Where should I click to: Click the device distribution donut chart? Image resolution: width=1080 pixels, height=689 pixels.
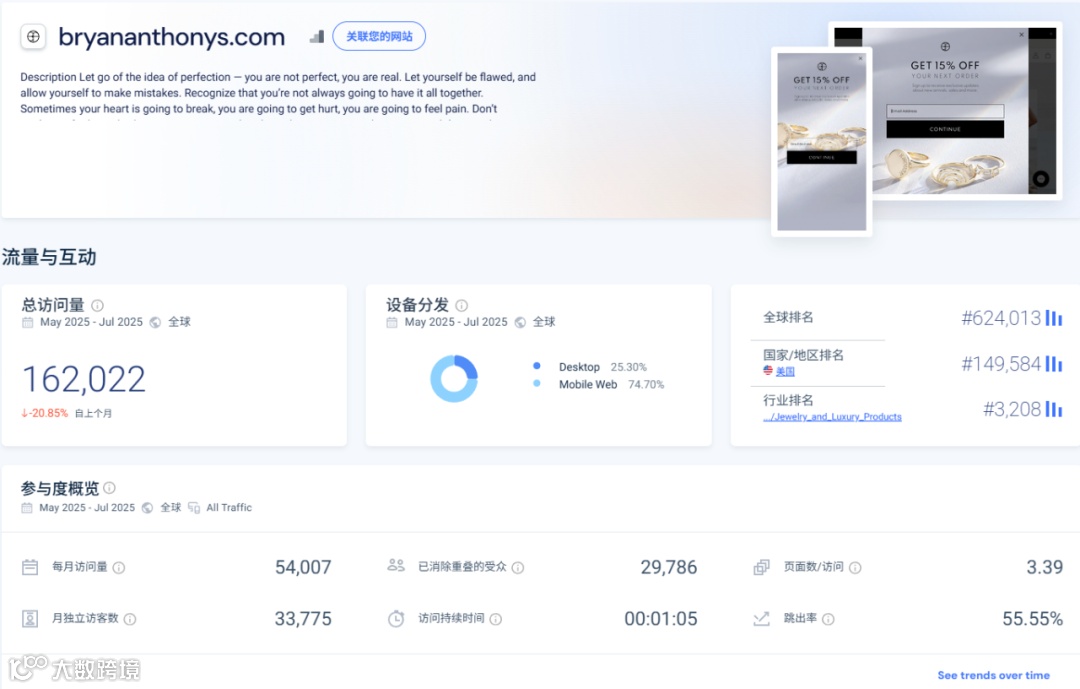point(454,378)
